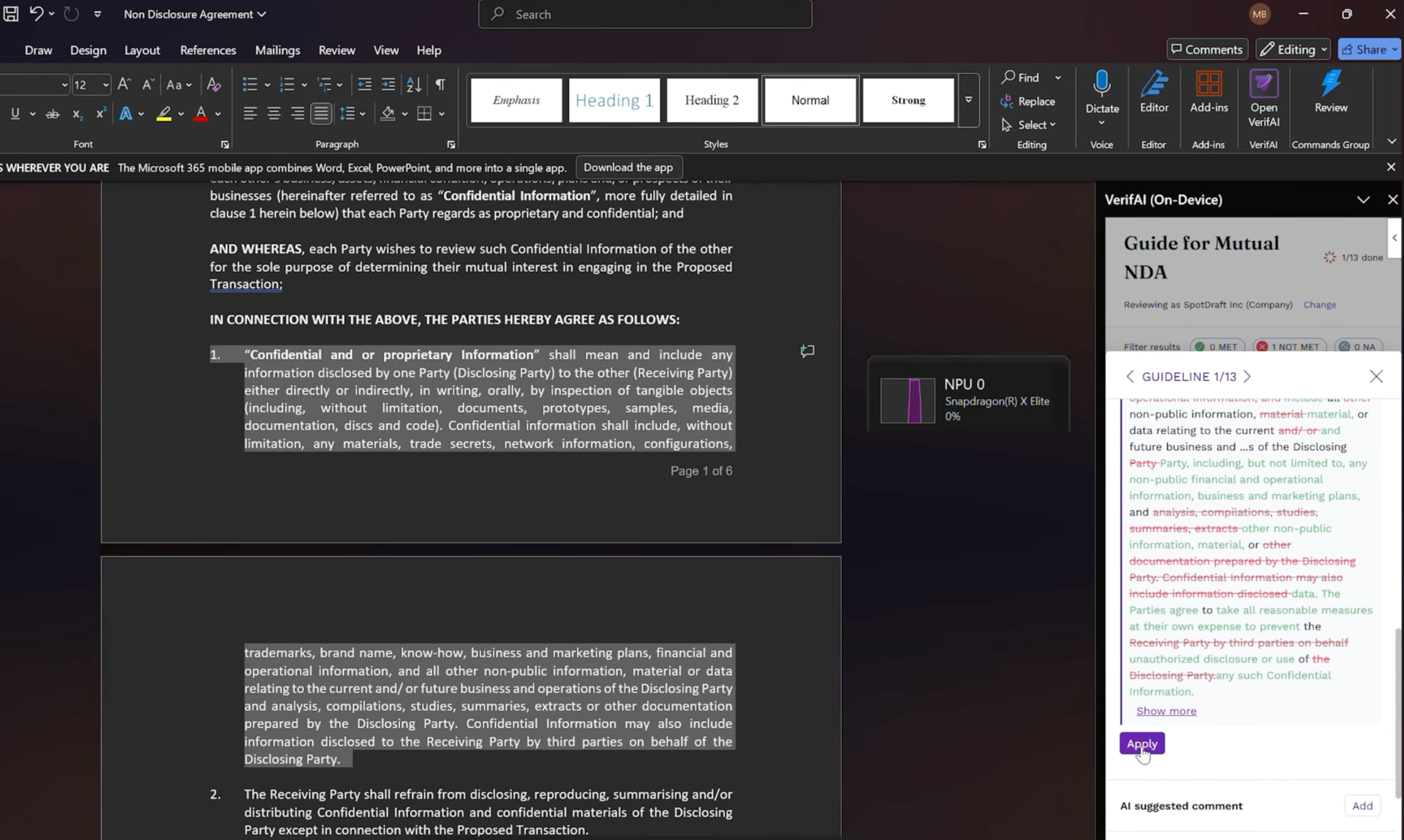Viewport: 1404px width, 840px height.
Task: Click inside the Search box
Action: click(644, 14)
